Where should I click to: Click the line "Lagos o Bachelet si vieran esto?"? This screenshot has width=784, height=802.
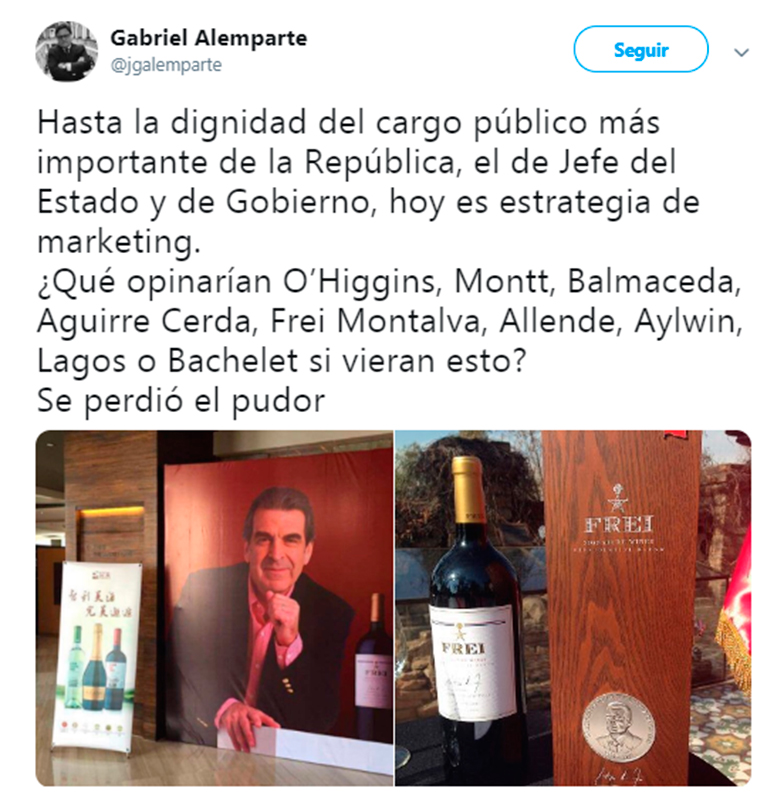[281, 361]
